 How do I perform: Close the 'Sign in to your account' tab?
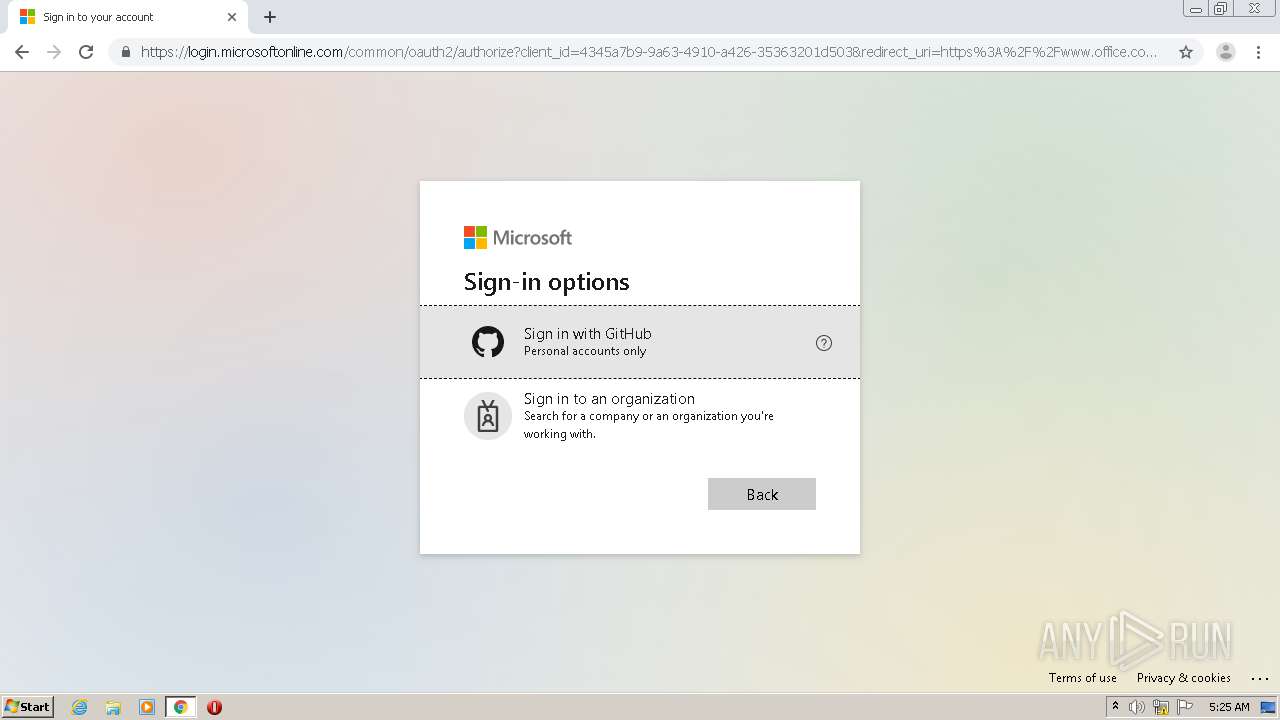(x=232, y=17)
